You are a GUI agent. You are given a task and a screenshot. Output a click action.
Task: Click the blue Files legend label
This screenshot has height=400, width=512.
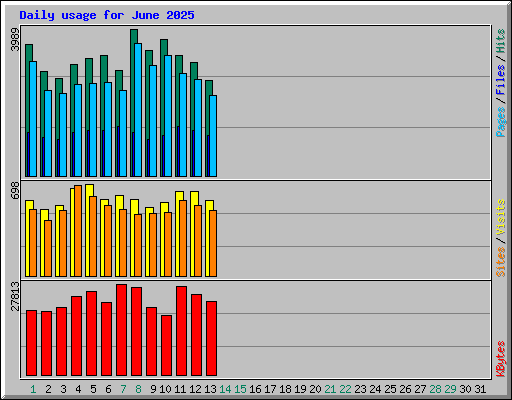501,80
